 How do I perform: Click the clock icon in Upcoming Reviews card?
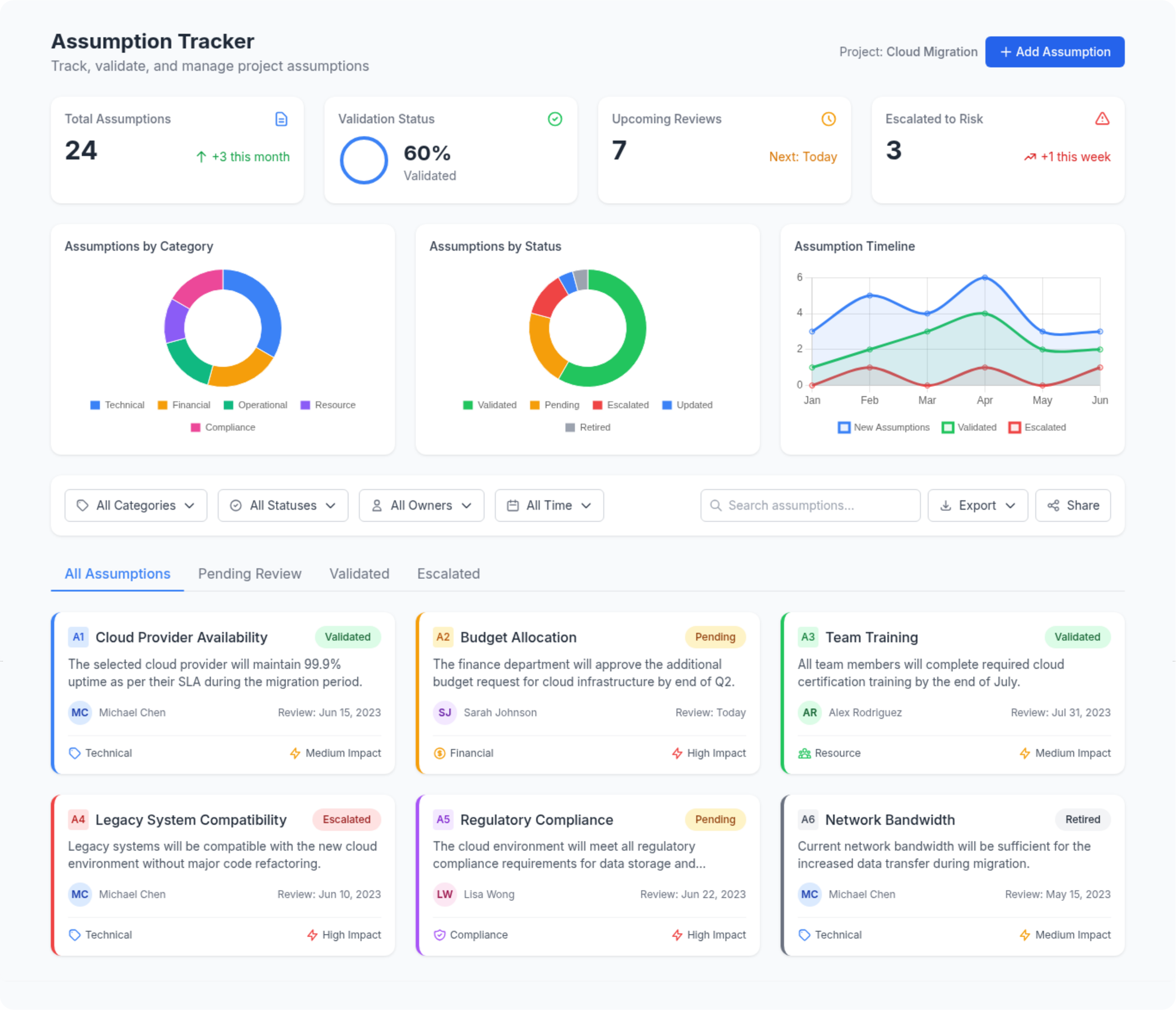(828, 119)
